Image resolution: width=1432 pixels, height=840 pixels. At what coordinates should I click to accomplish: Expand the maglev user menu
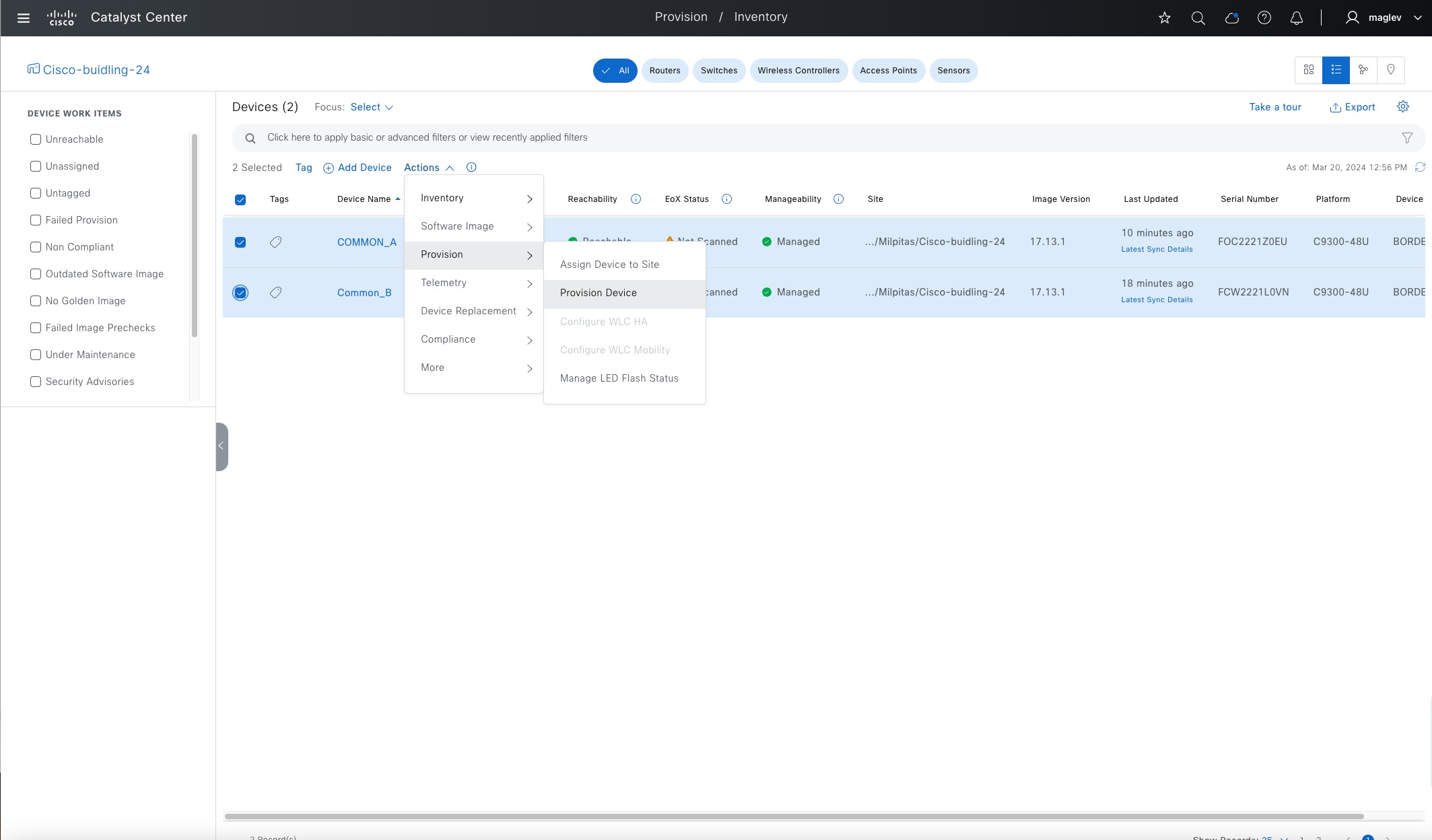click(1386, 18)
